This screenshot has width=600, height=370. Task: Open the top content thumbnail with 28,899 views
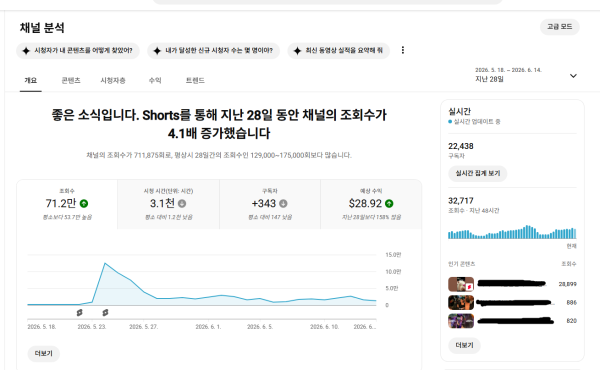461,284
